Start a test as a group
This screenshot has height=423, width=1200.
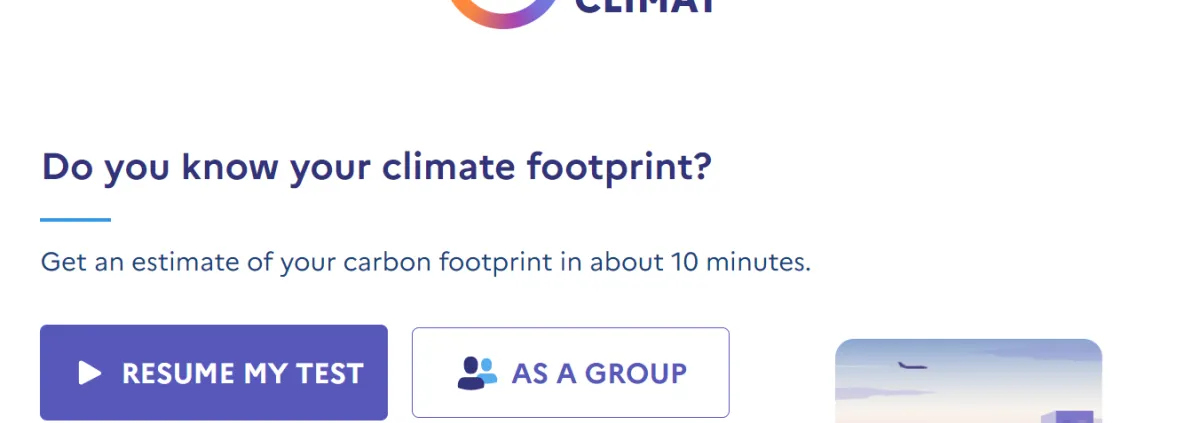click(x=571, y=372)
